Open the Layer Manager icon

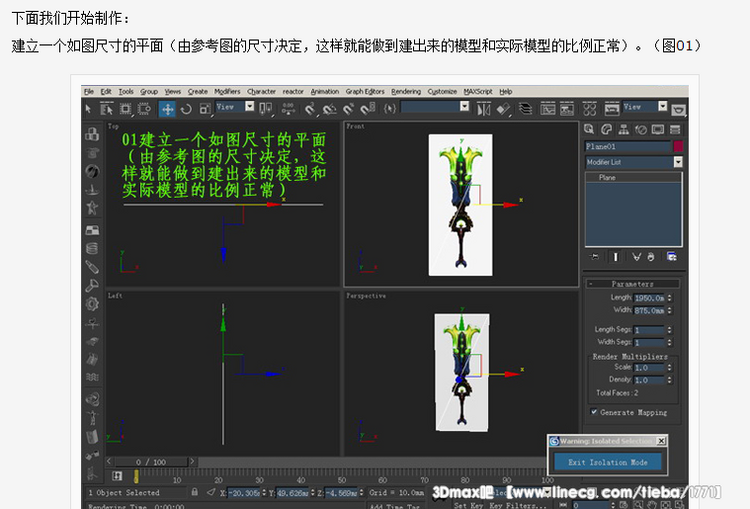coord(525,109)
